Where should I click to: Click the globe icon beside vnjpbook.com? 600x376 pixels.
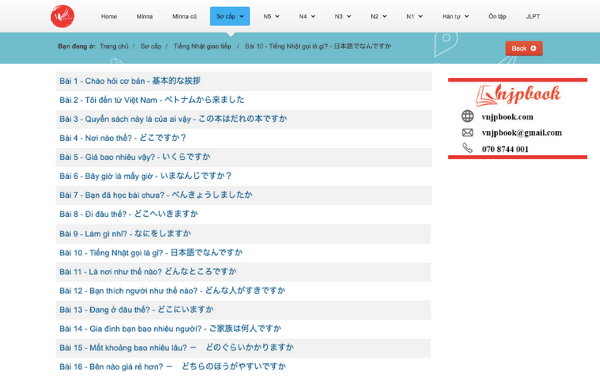pyautogui.click(x=467, y=116)
